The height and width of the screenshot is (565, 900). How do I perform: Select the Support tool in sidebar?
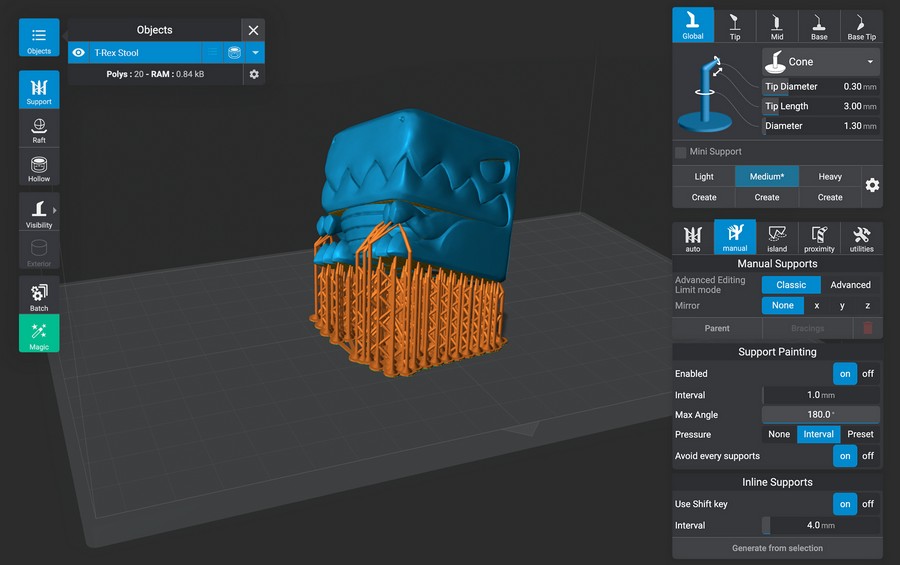coord(39,89)
